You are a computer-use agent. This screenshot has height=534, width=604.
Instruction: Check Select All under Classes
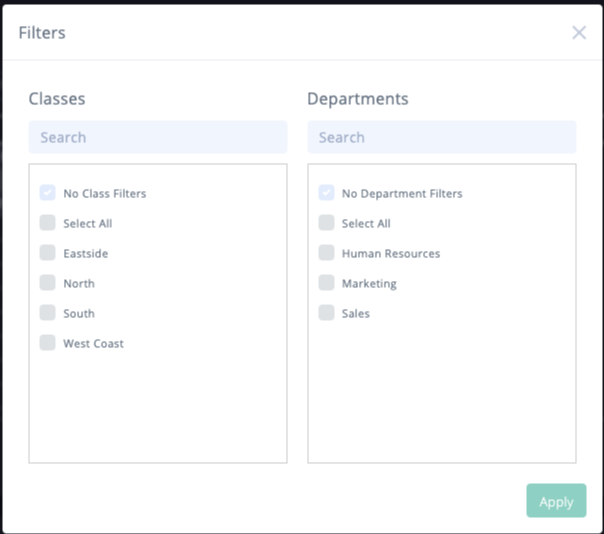[47, 223]
